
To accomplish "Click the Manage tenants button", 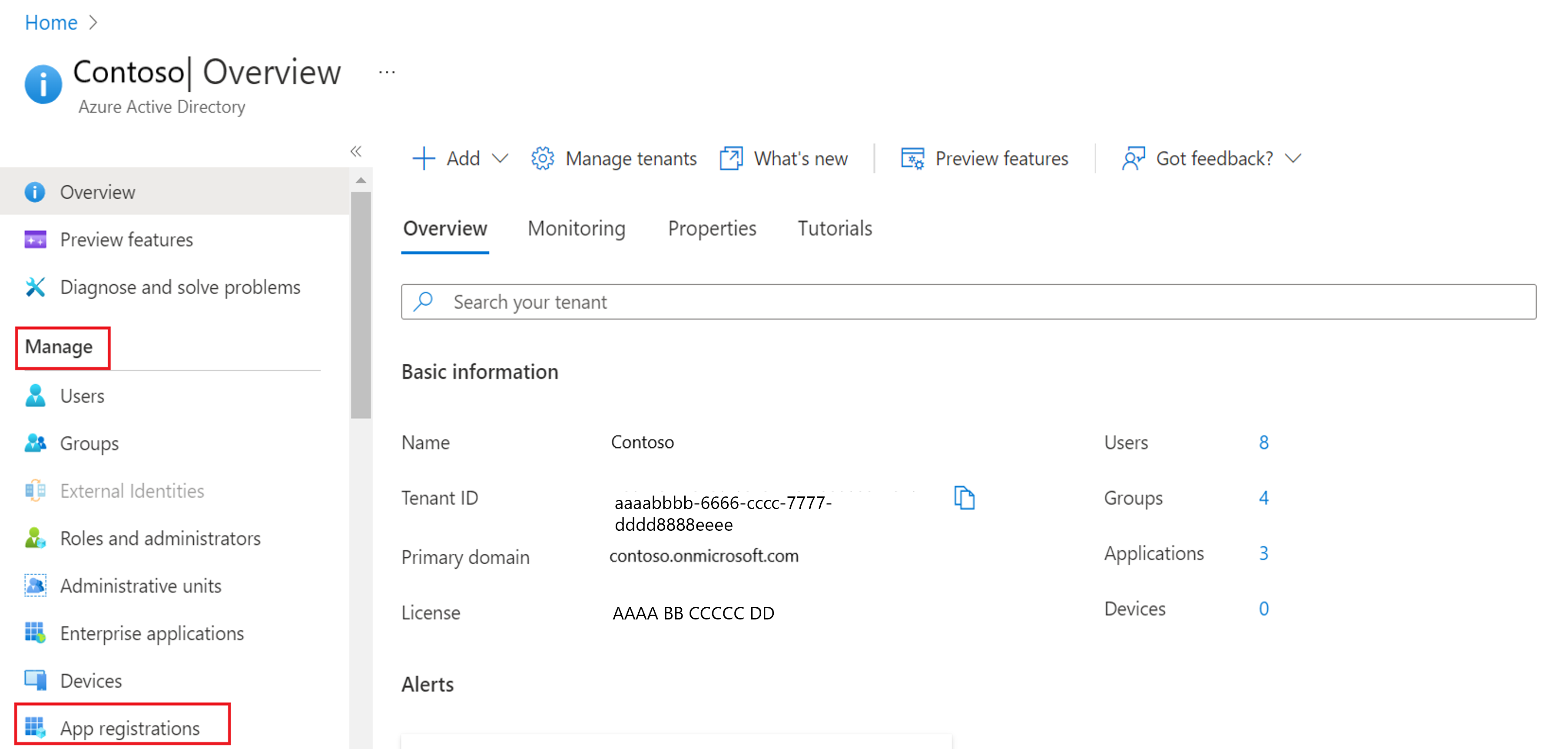I will click(613, 158).
